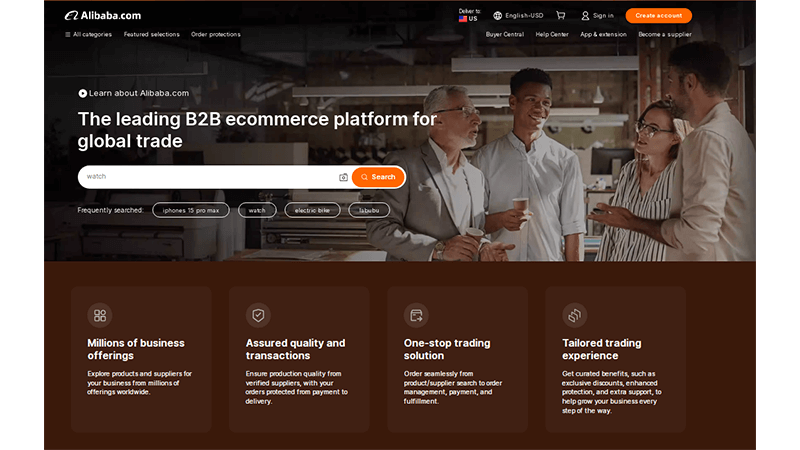This screenshot has height=450, width=800.
Task: Go to Buyer Central
Action: (505, 34)
